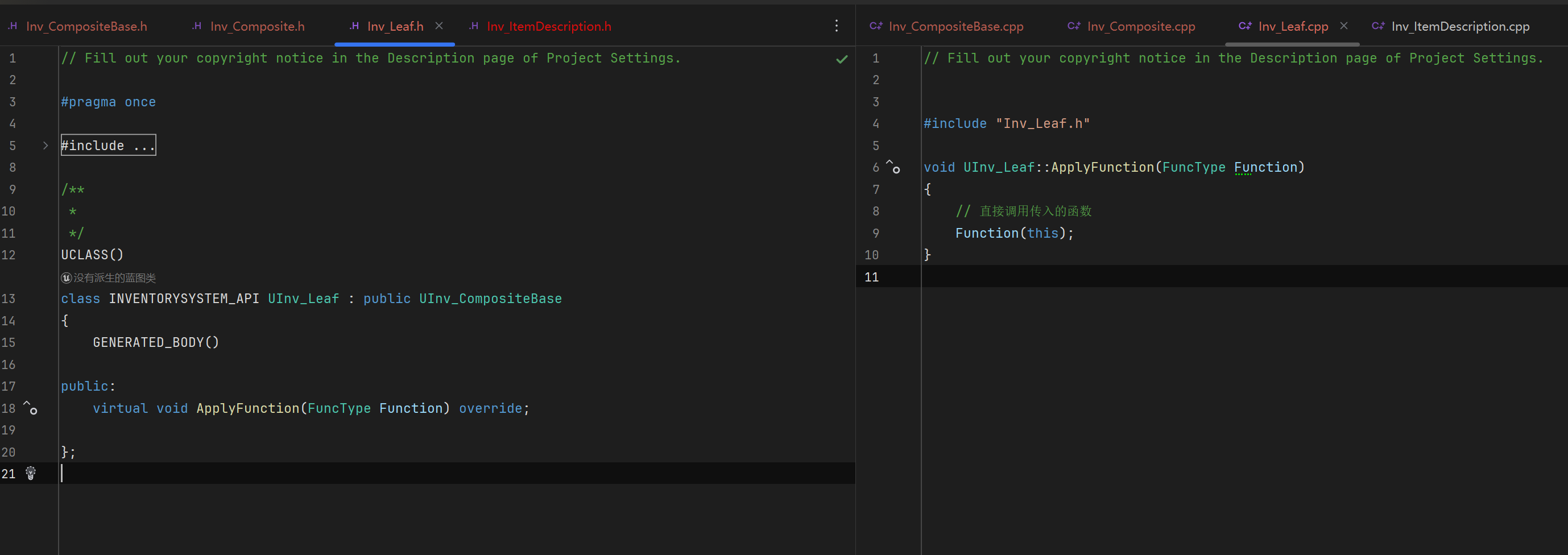This screenshot has width=1568, height=555.
Task: Click the "public:" access specifier
Action: 88,386
